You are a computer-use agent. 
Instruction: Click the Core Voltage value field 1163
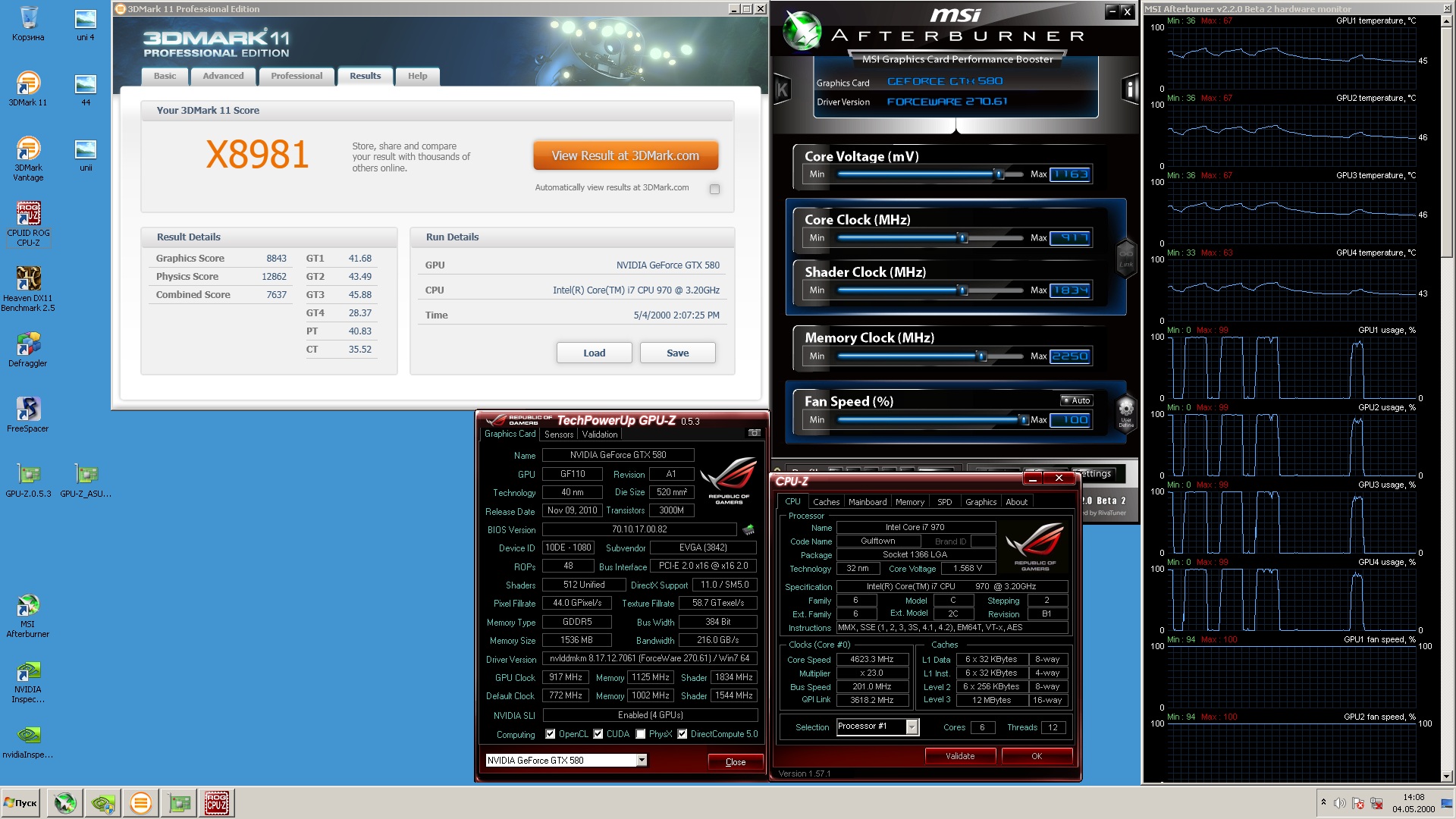click(1070, 174)
